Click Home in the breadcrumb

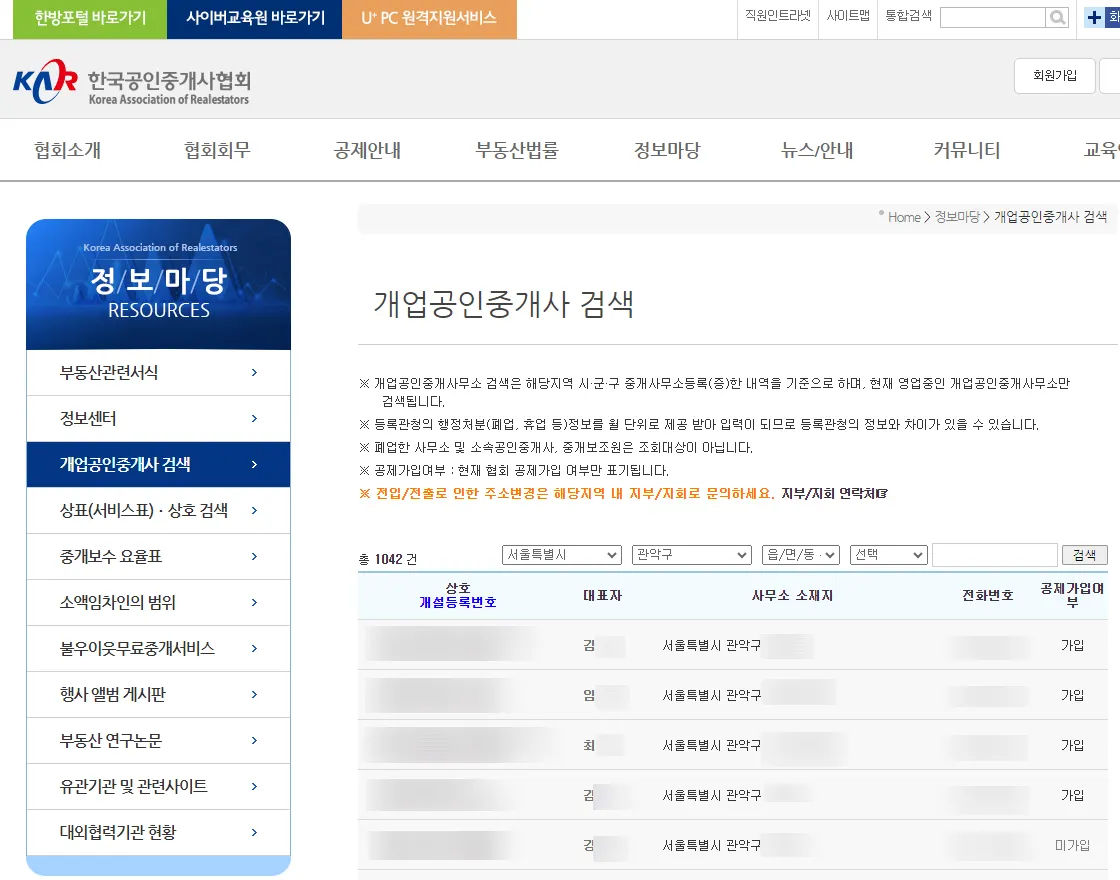(904, 217)
